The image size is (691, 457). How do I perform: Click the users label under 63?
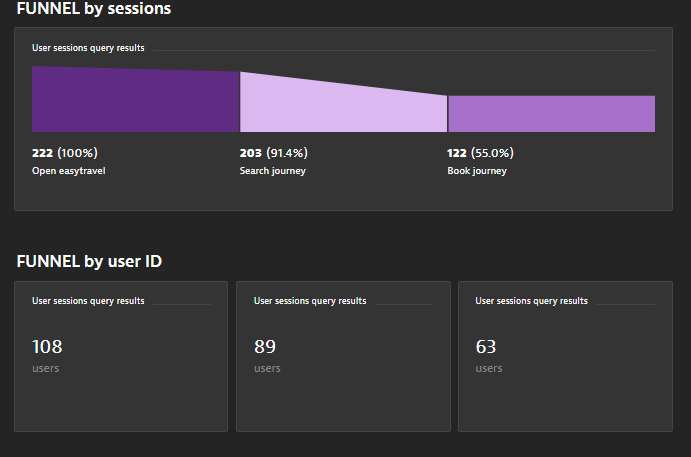489,368
